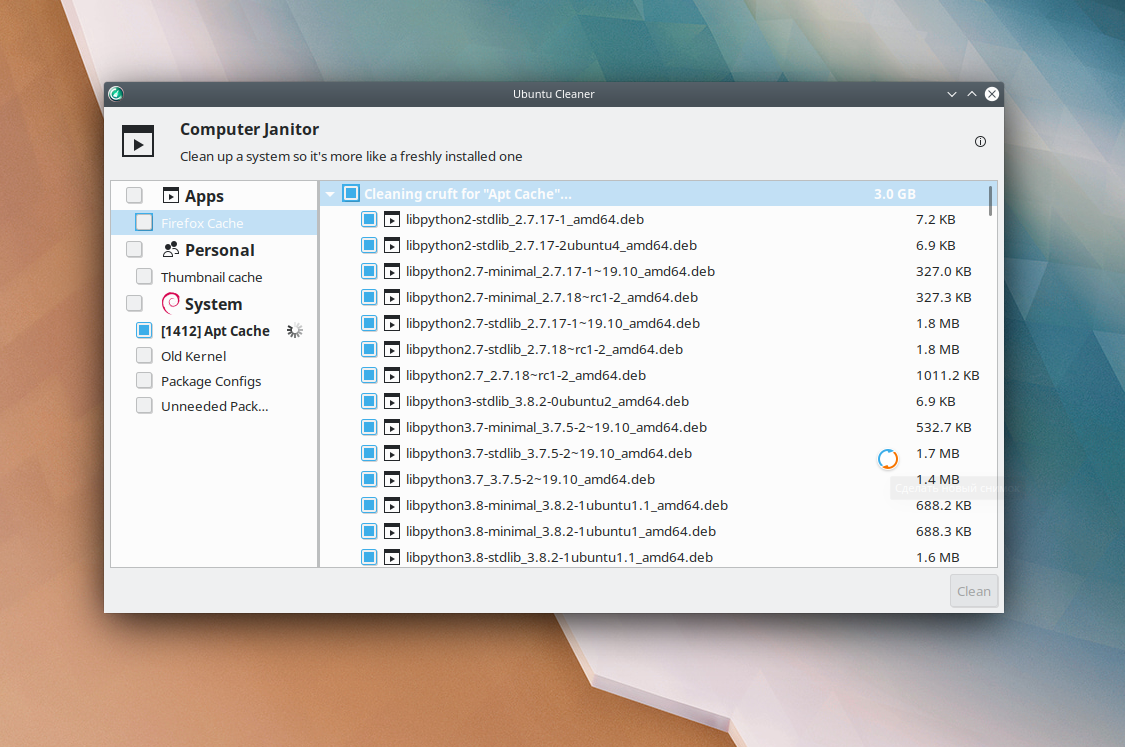Select Old Kernel in the sidebar

pyautogui.click(x=194, y=356)
